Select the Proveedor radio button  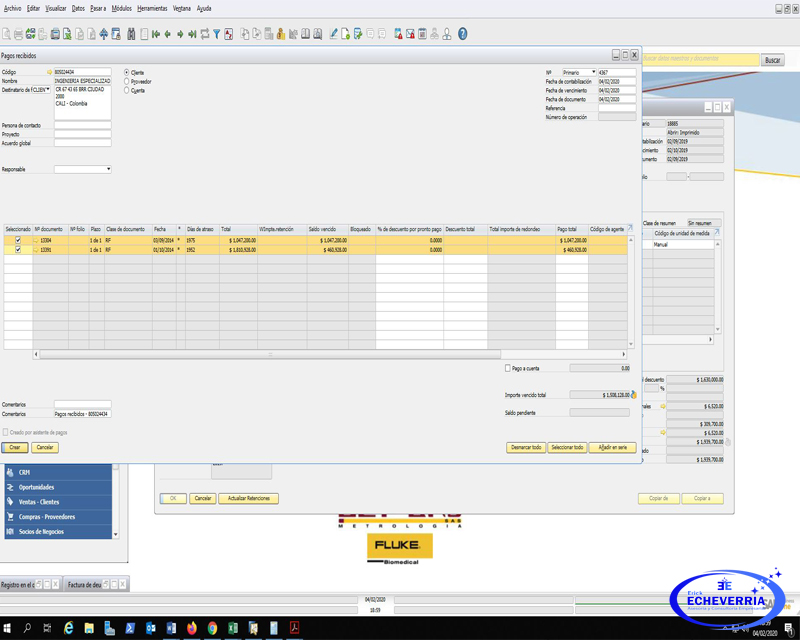pyautogui.click(x=127, y=81)
